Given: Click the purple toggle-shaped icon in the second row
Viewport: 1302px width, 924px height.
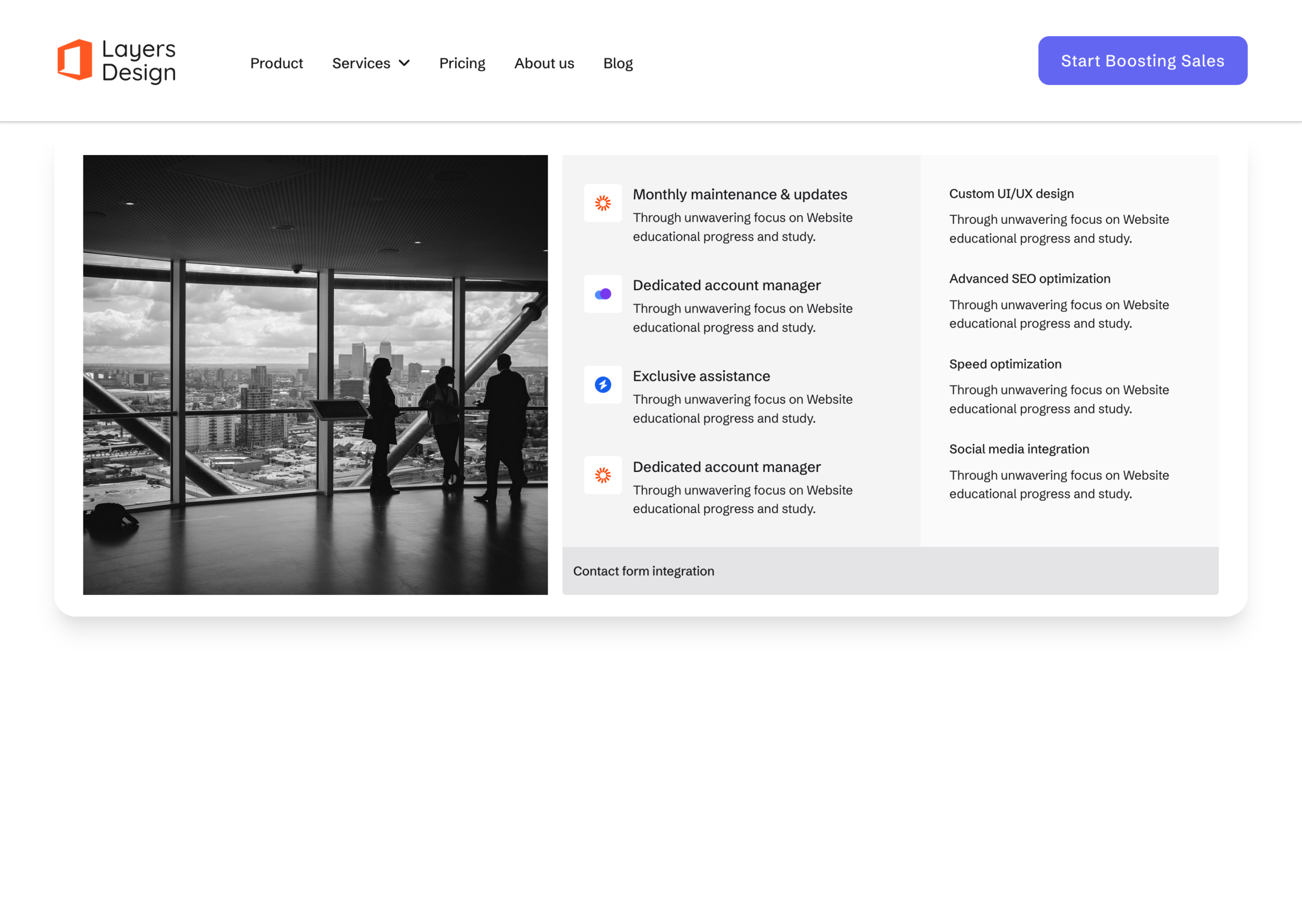Looking at the screenshot, I should pyautogui.click(x=603, y=294).
